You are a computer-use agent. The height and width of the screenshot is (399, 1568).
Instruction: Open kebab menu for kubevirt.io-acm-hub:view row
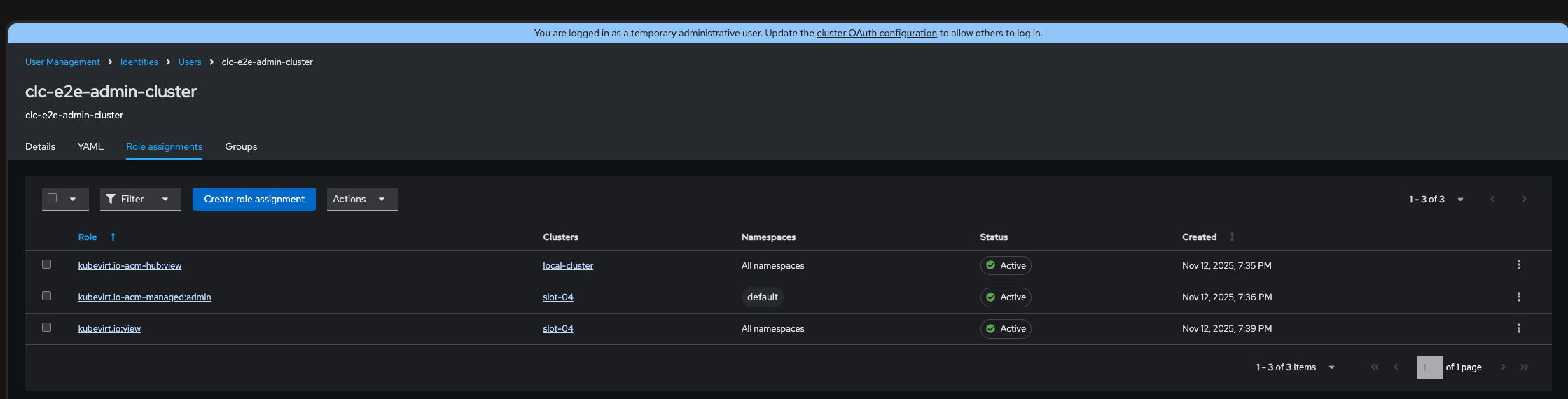[1518, 265]
